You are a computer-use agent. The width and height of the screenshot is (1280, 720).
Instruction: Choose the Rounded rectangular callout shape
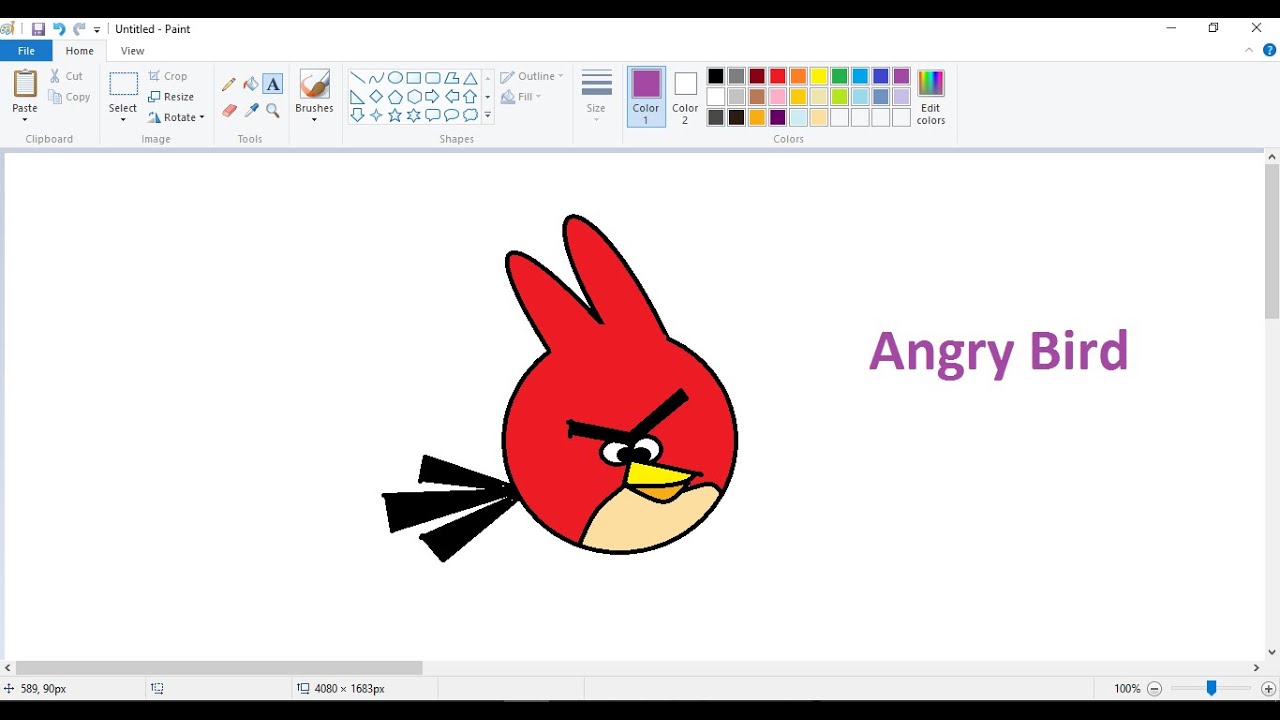tap(433, 115)
